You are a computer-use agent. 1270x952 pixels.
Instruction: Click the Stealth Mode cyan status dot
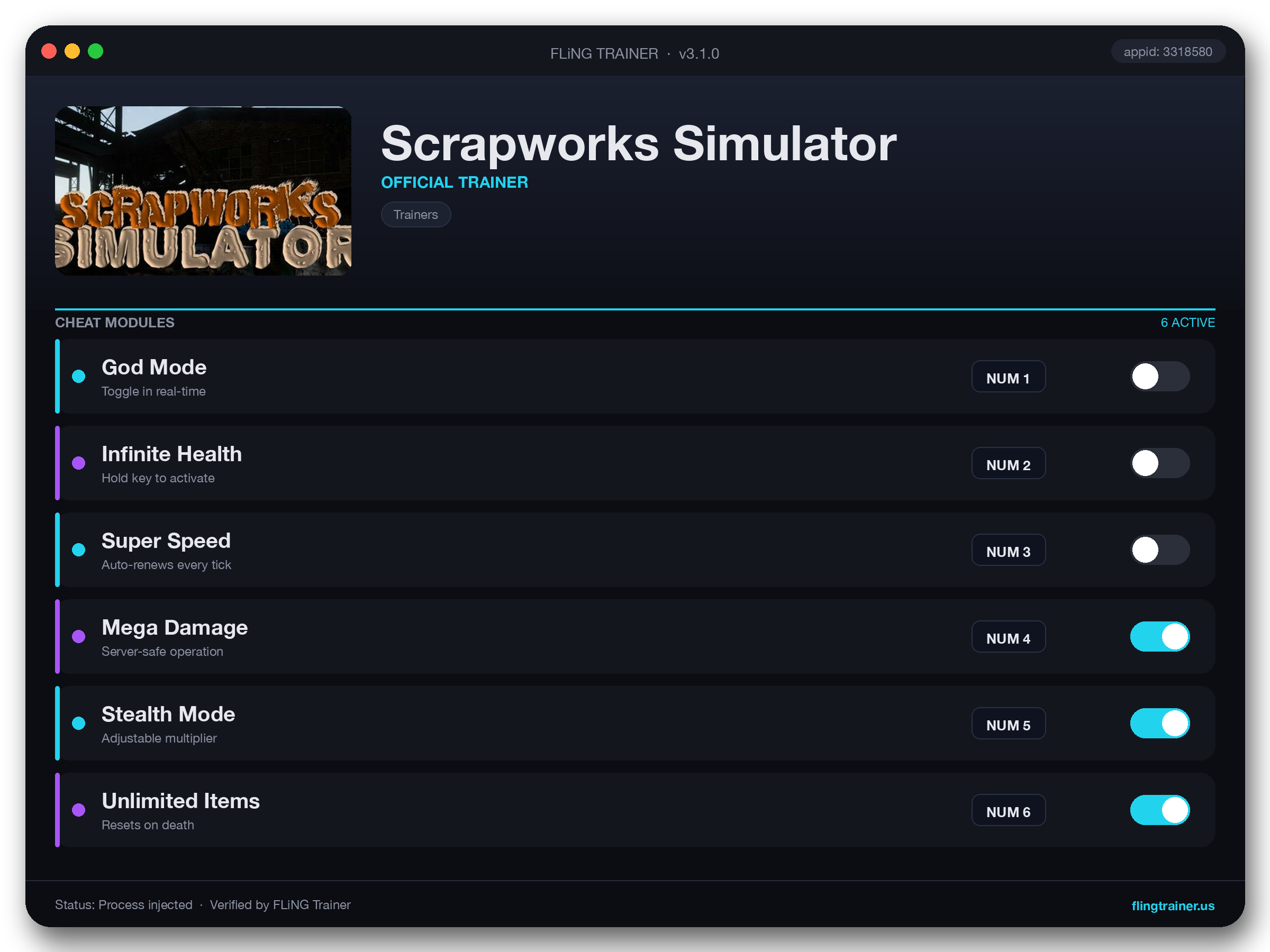point(79,723)
